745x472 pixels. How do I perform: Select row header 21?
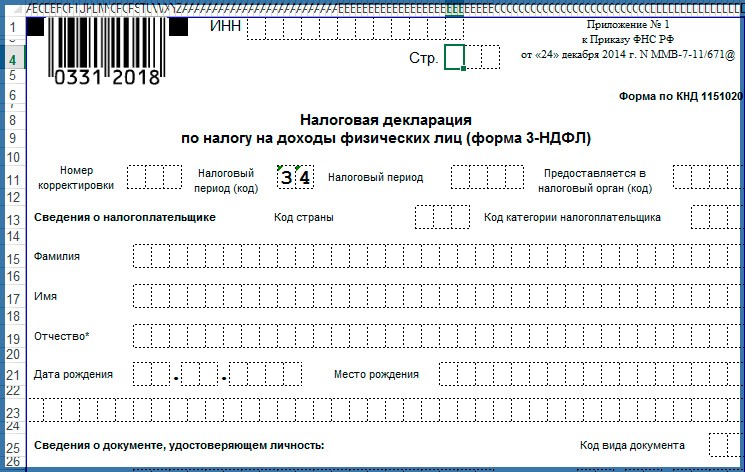click(x=12, y=376)
